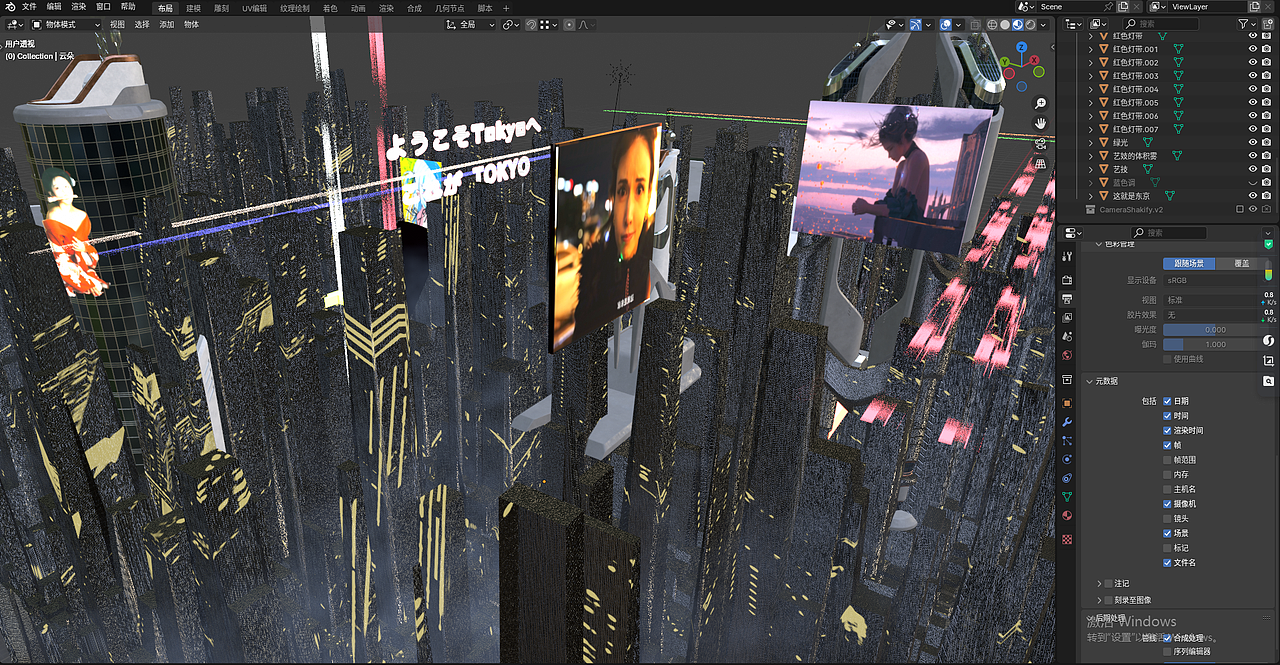Expand the 这就是东京 outliner item
The image size is (1280, 665).
pyautogui.click(x=1091, y=196)
